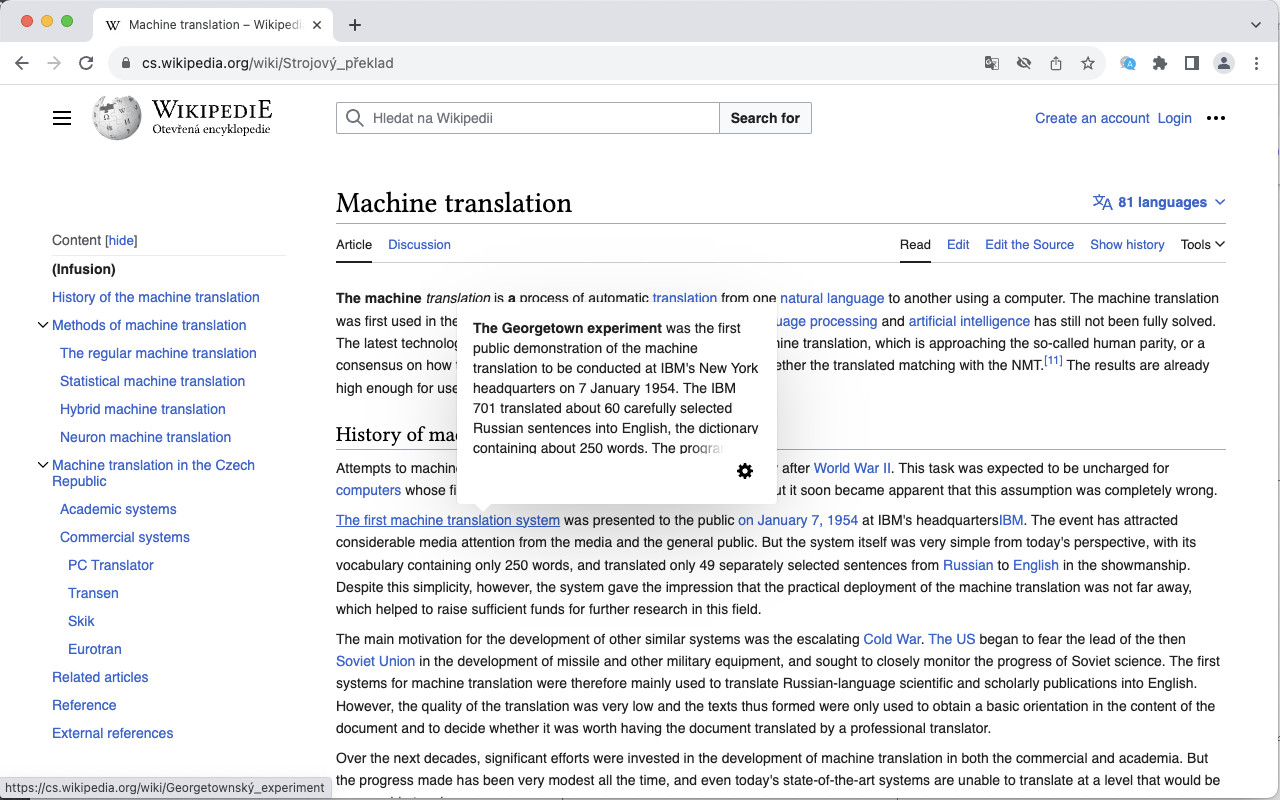
Task: Hide the table of contents
Action: pos(120,240)
